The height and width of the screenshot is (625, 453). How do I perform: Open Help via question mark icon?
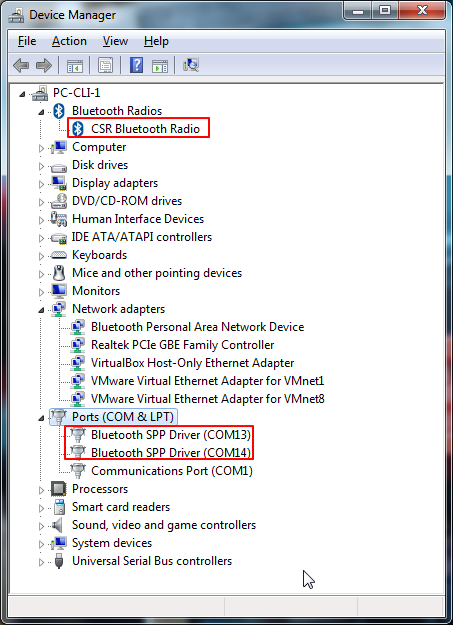click(x=136, y=65)
